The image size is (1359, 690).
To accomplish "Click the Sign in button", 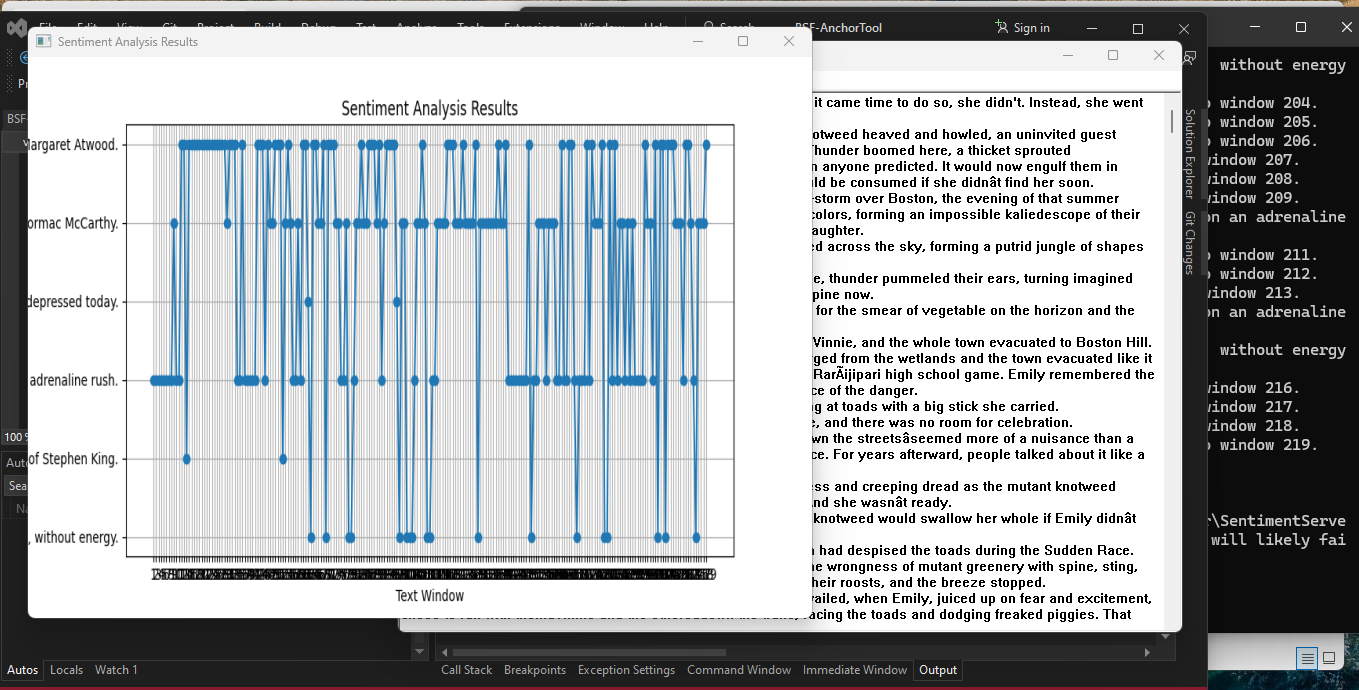I will click(1022, 27).
